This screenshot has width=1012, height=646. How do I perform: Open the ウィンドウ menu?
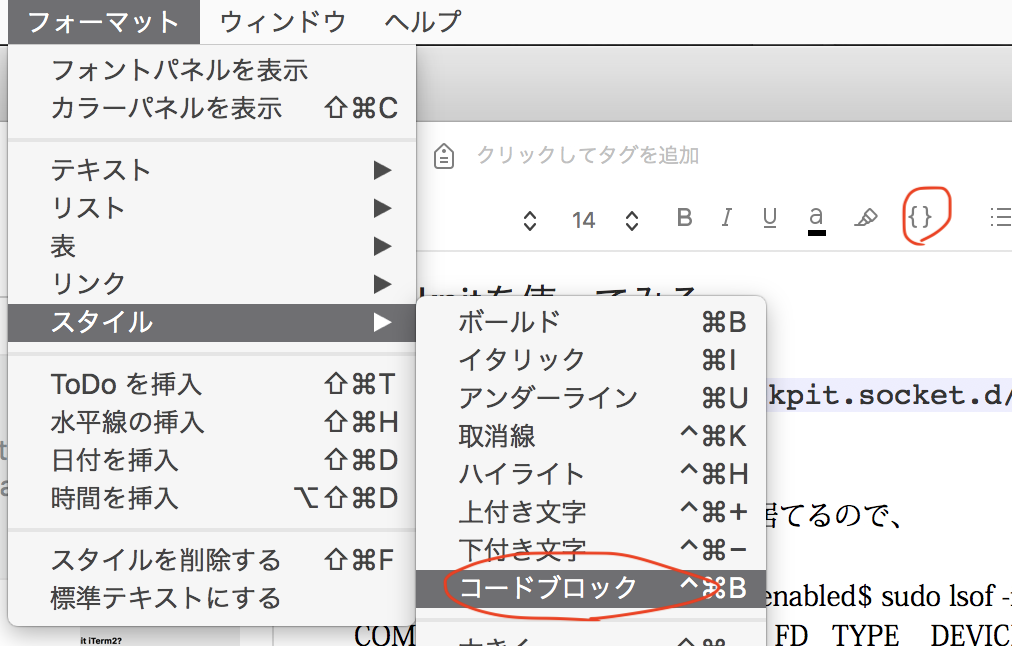coord(283,22)
